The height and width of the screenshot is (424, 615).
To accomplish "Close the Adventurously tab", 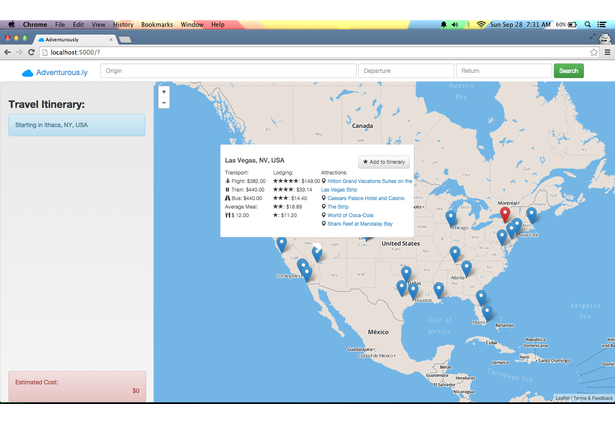I will point(111,40).
